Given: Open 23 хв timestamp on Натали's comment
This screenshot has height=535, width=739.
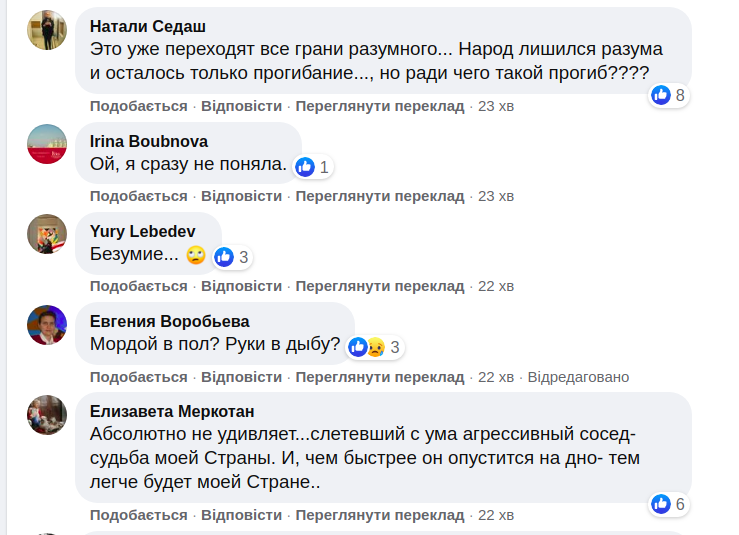Looking at the screenshot, I should coord(496,106).
